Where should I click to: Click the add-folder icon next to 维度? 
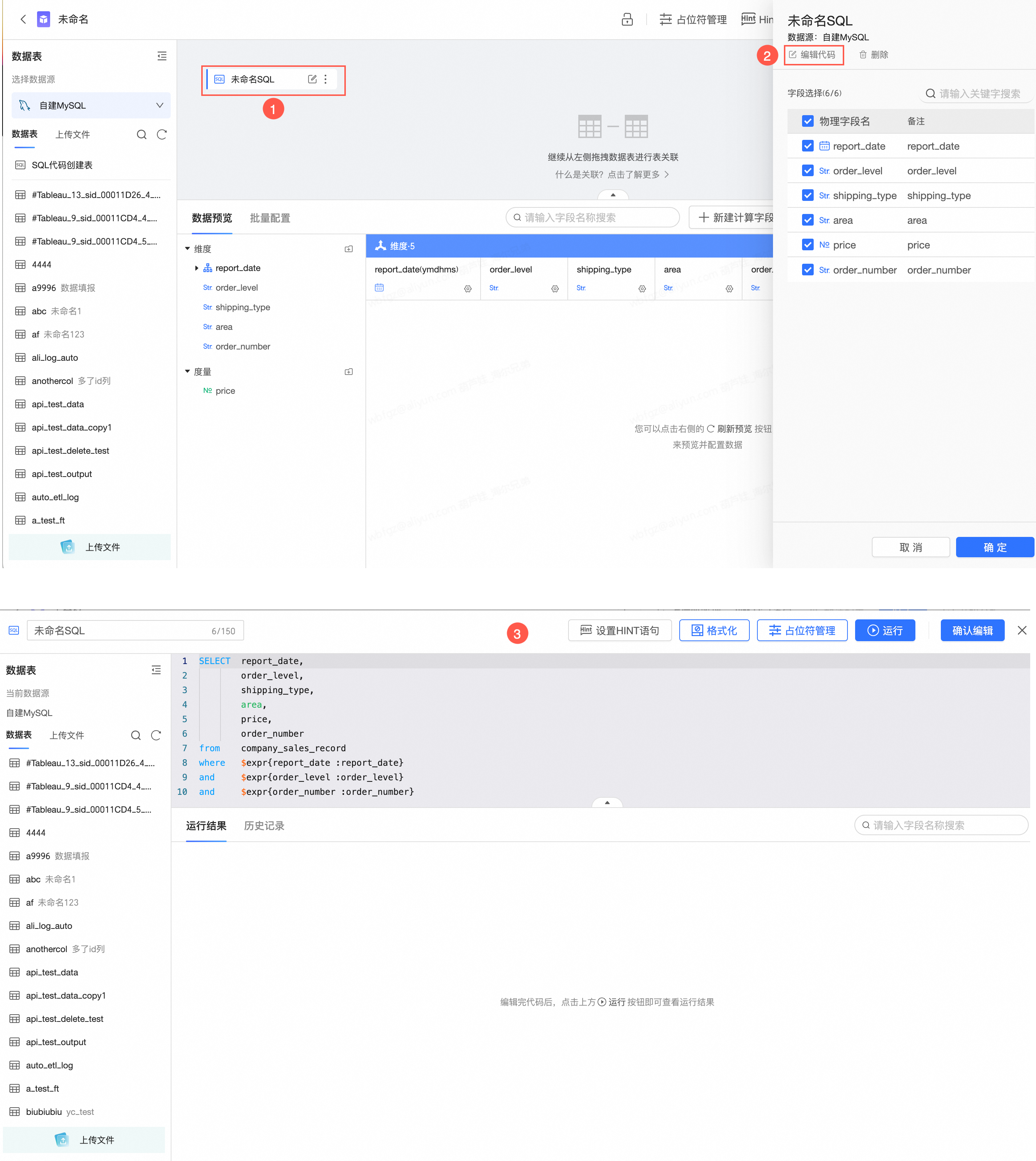348,249
